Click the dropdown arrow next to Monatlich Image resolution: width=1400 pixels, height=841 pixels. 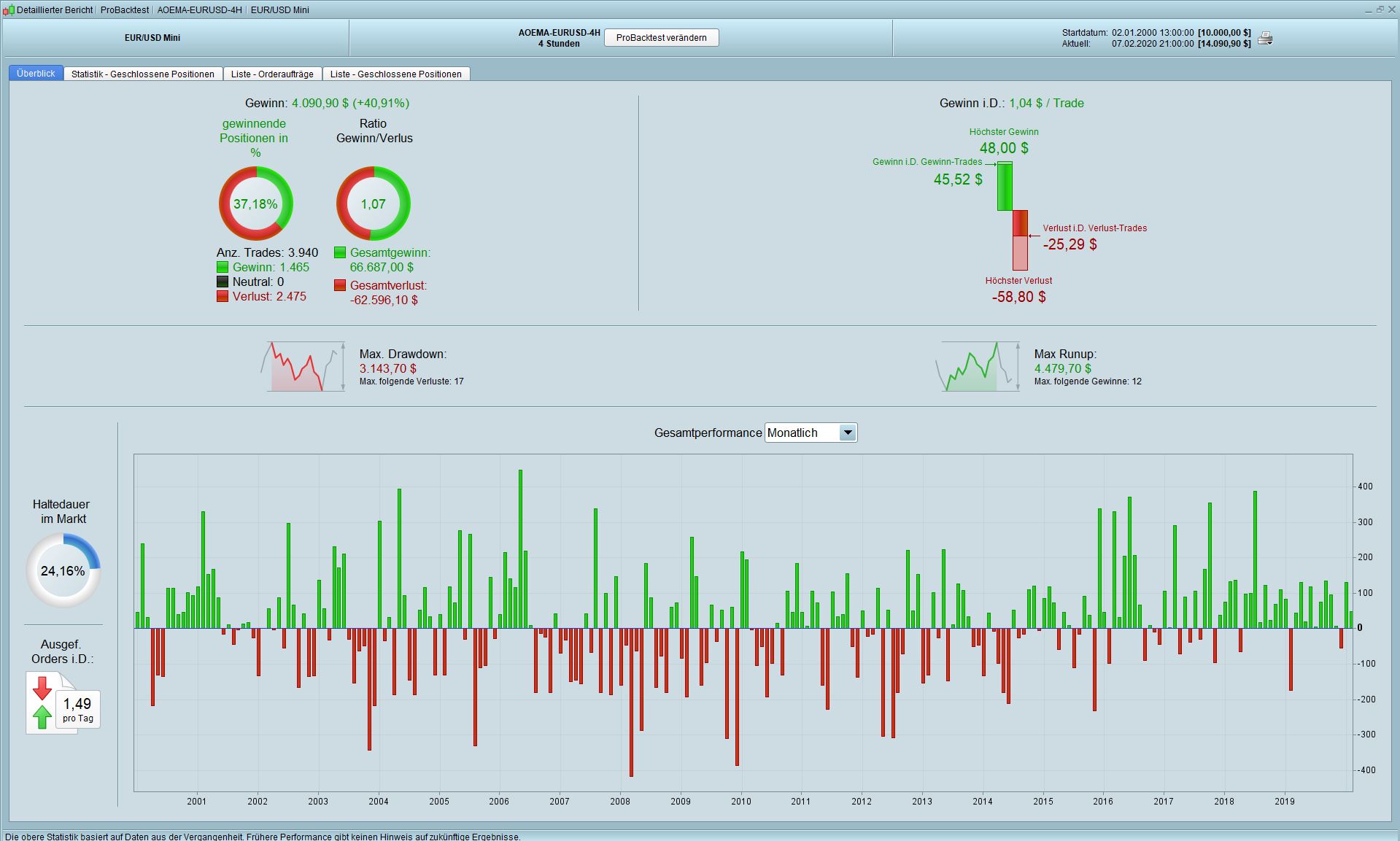(848, 433)
